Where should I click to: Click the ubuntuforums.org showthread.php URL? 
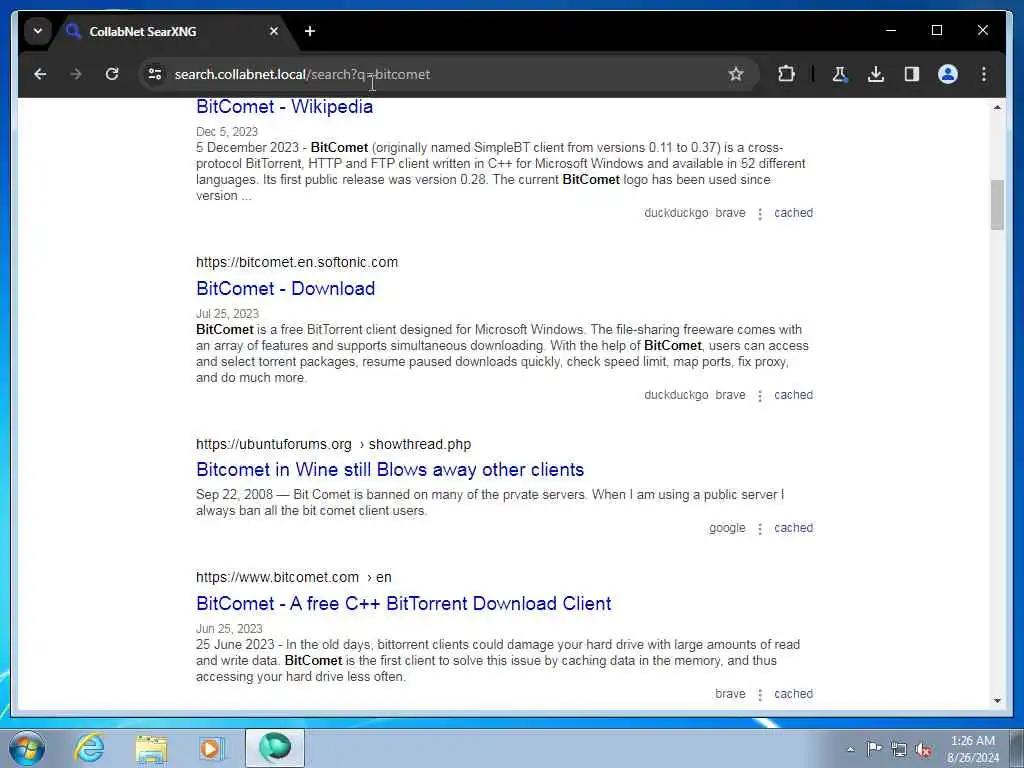[334, 444]
